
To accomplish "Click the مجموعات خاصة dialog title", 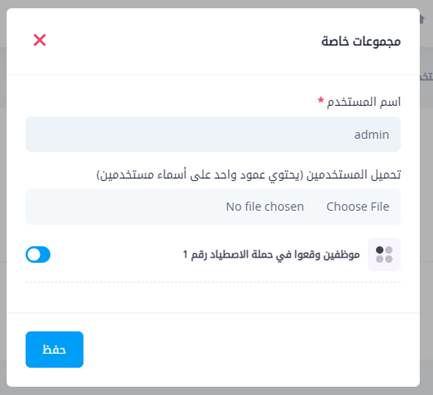I will 361,41.
